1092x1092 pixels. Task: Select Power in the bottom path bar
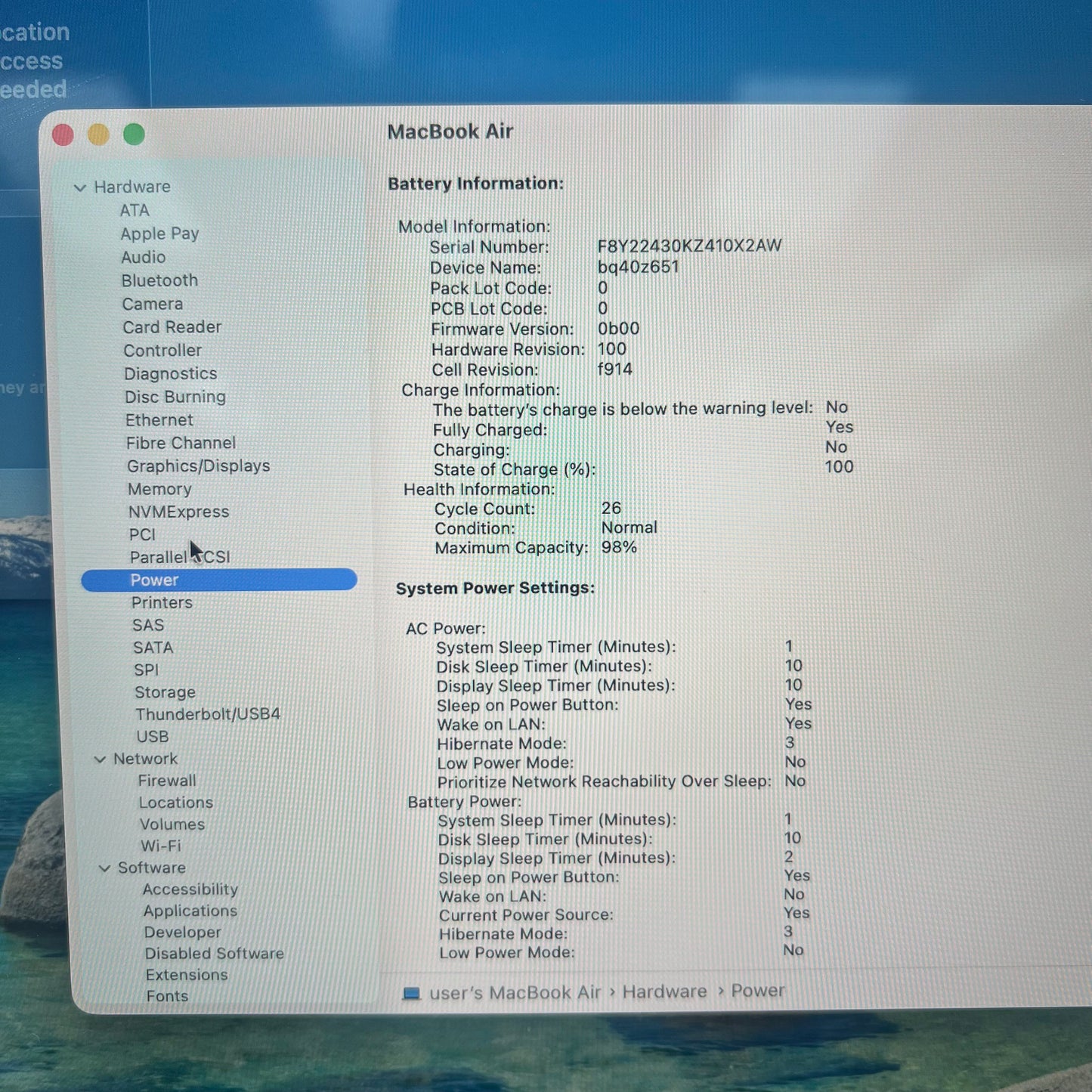[x=758, y=991]
